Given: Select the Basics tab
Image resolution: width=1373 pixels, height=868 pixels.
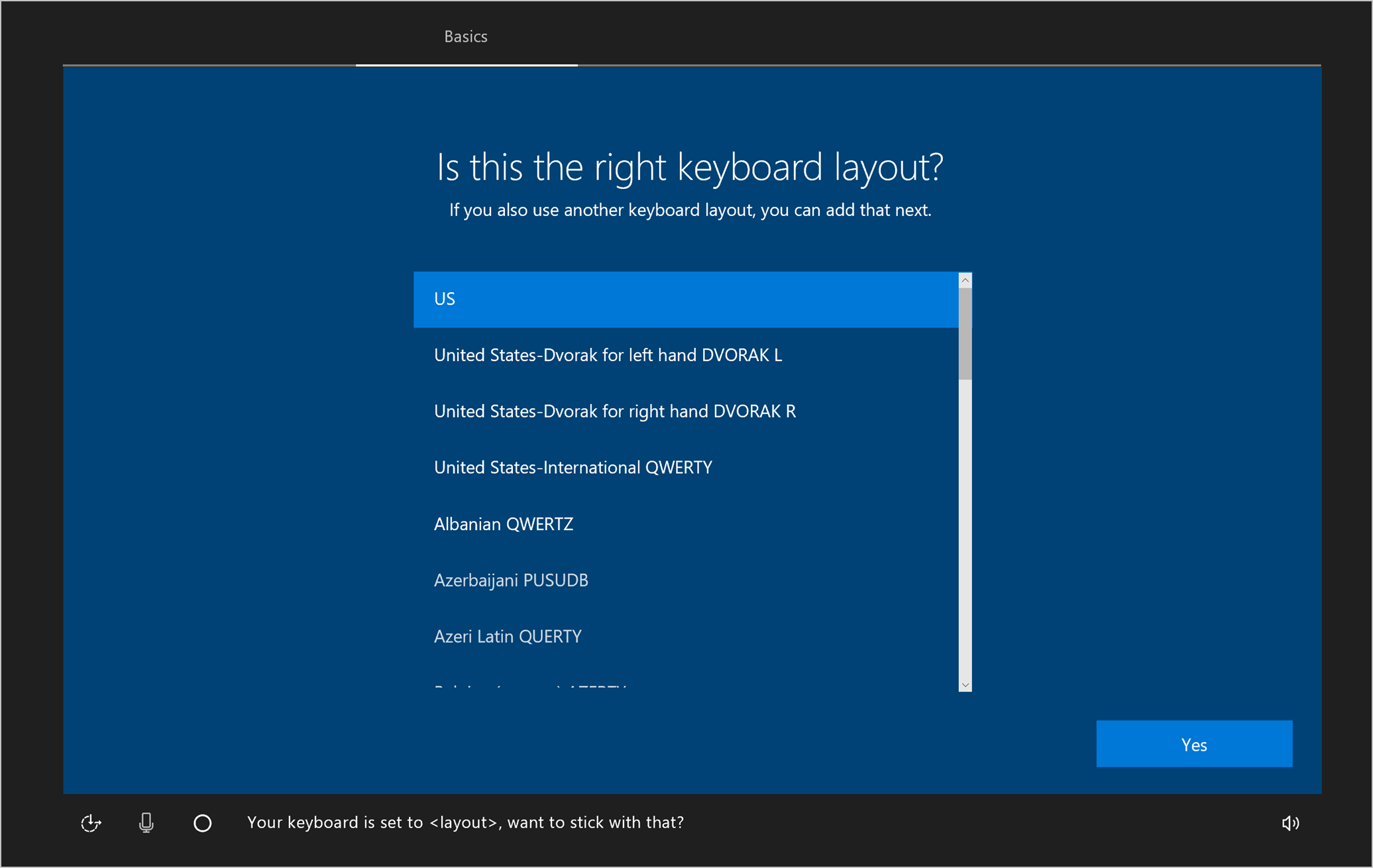Looking at the screenshot, I should pos(466,36).
